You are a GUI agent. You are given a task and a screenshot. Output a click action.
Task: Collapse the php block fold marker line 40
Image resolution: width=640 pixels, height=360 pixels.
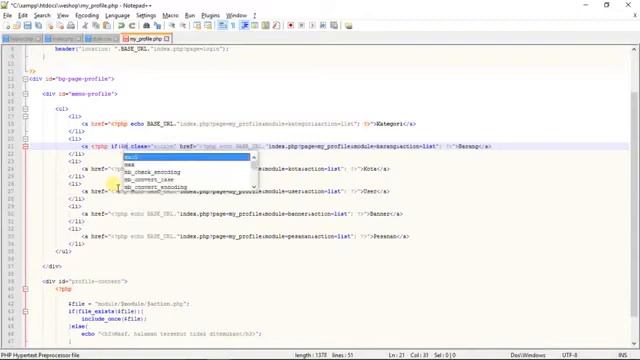coord(25,289)
